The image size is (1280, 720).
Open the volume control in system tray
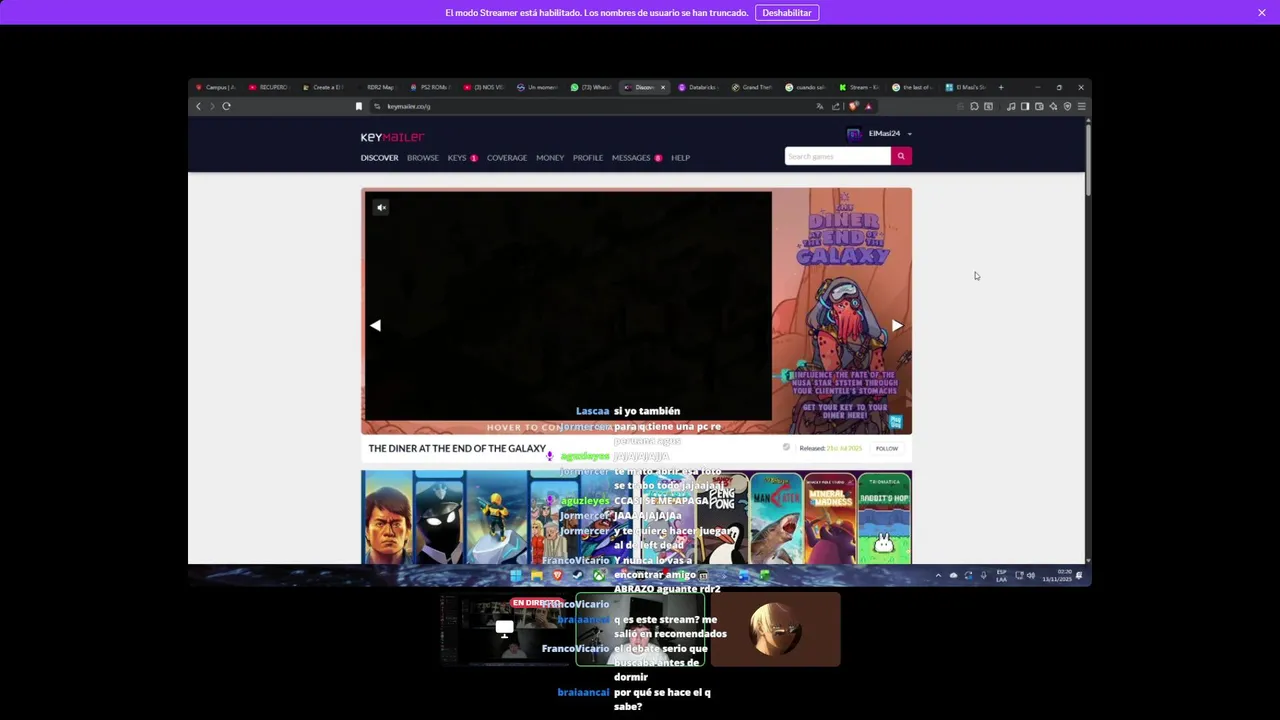pyautogui.click(x=1031, y=575)
